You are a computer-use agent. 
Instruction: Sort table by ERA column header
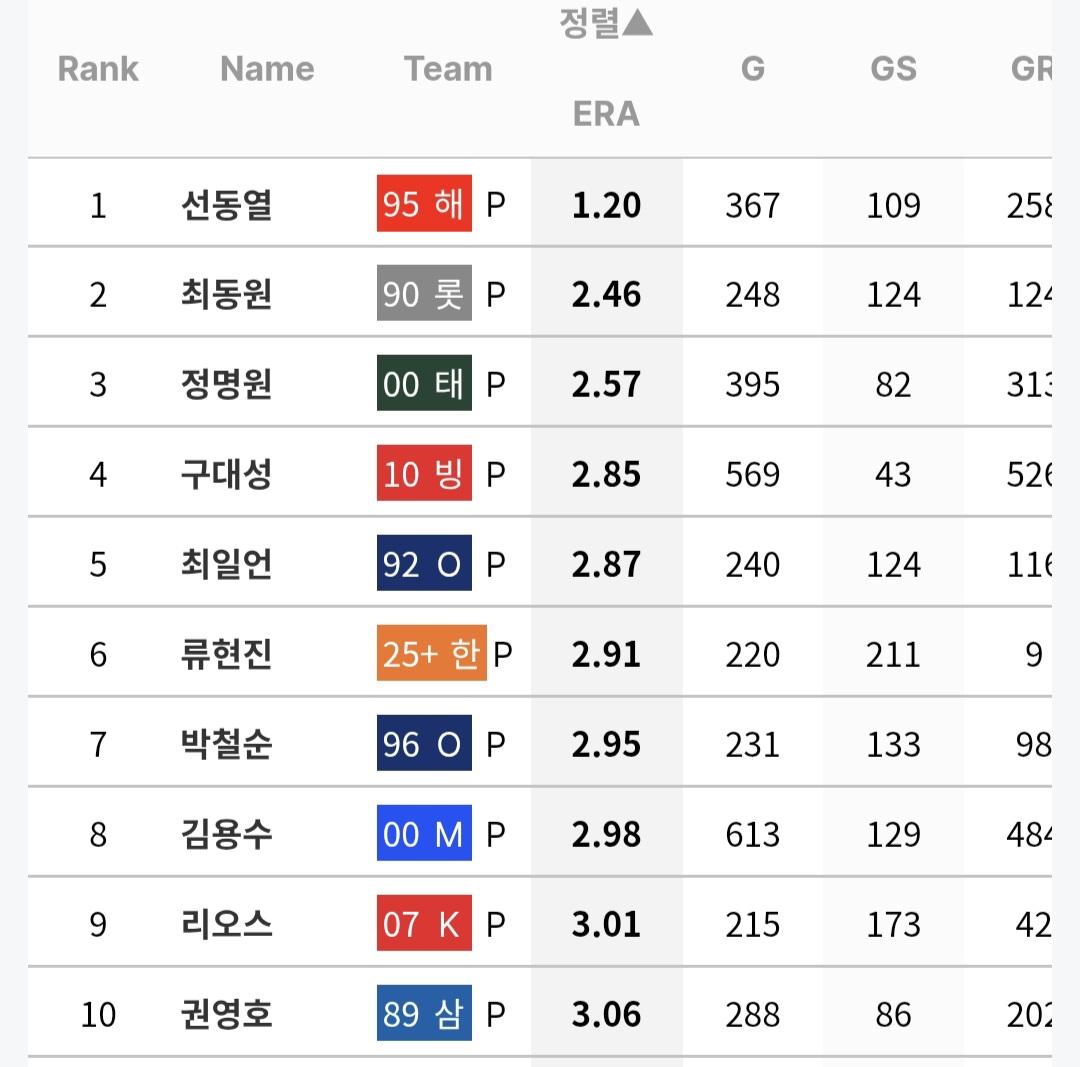pyautogui.click(x=606, y=114)
